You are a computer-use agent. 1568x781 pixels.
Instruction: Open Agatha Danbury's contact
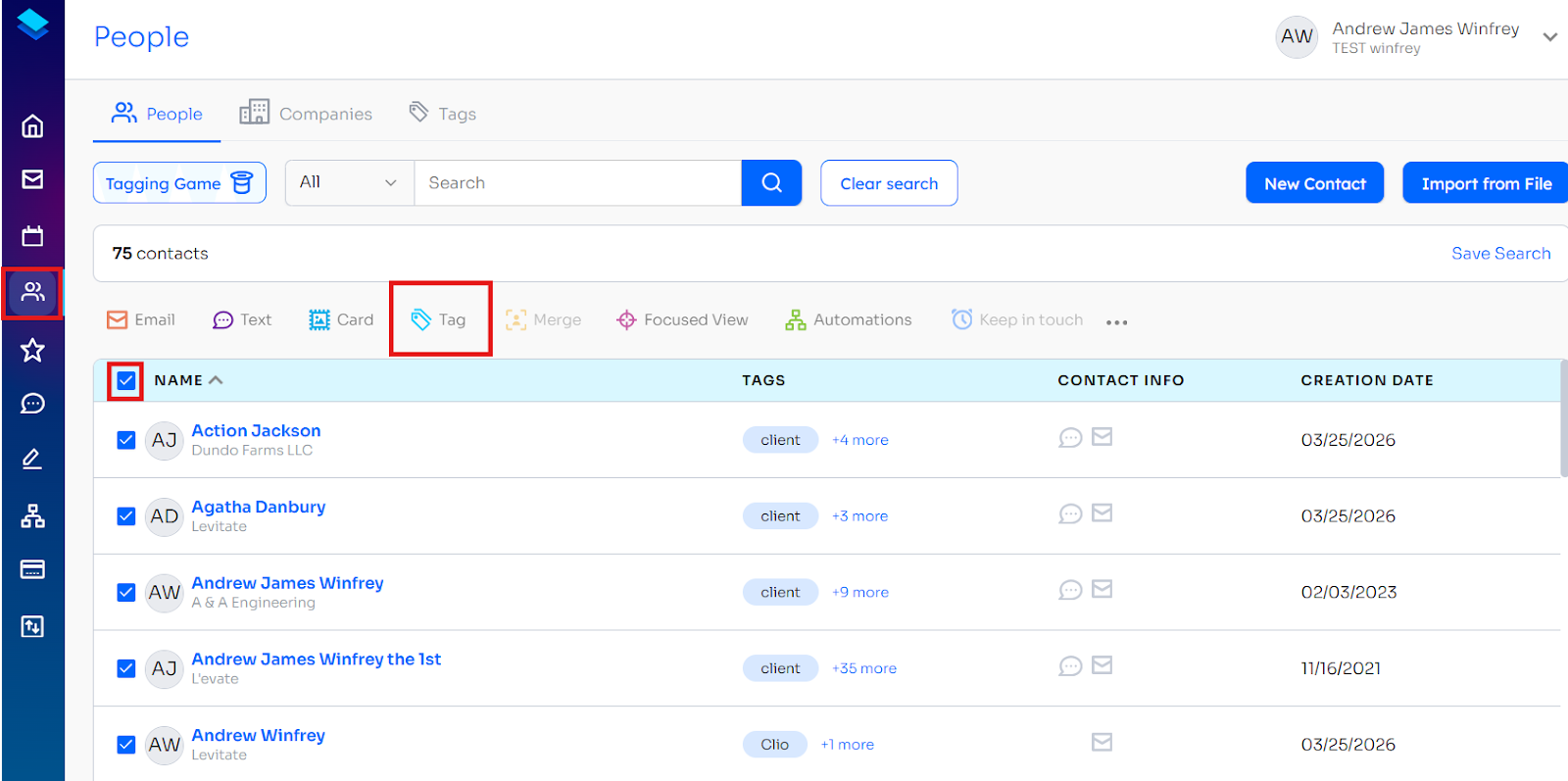pyautogui.click(x=259, y=507)
